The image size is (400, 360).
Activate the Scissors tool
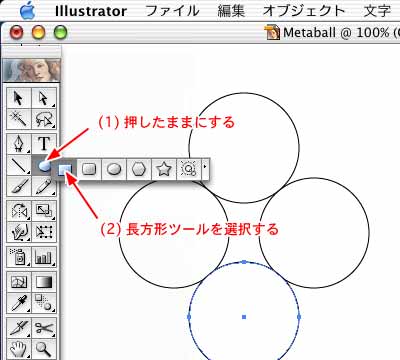click(44, 328)
